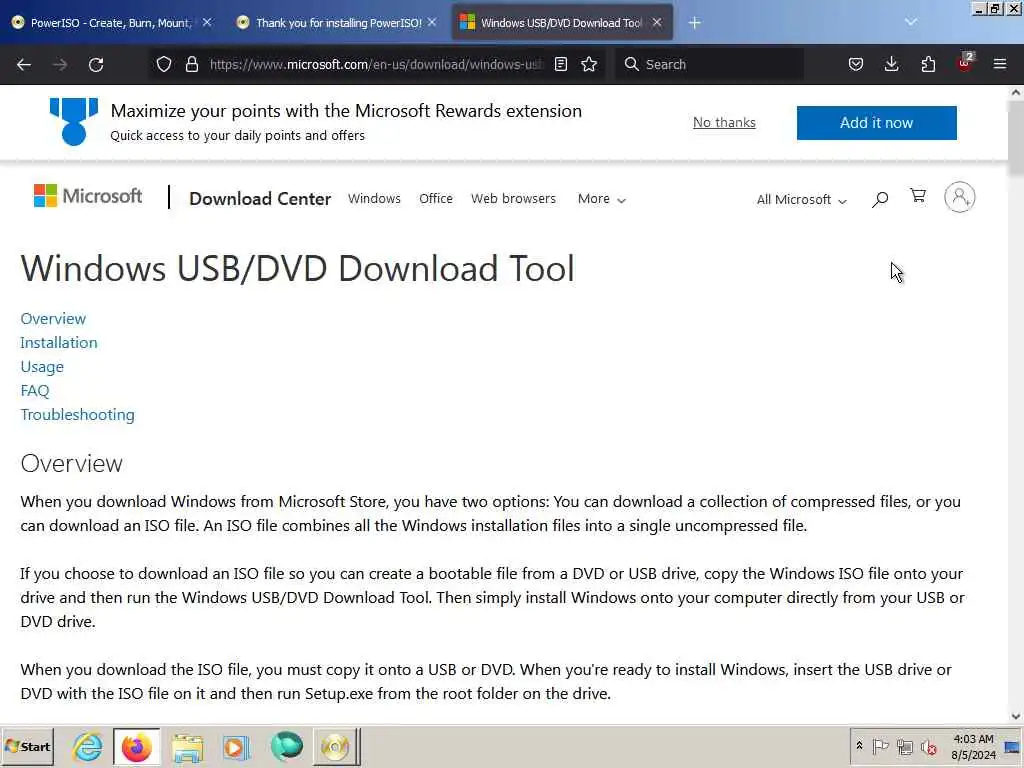Reload the current page
The image size is (1024, 768).
96,64
